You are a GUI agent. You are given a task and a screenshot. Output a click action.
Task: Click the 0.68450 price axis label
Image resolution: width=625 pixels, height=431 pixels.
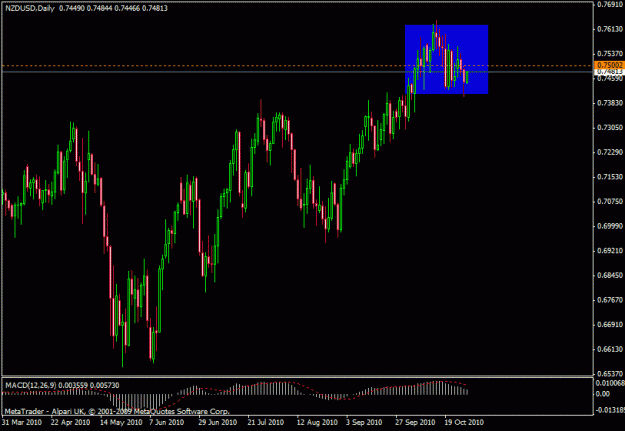610,275
